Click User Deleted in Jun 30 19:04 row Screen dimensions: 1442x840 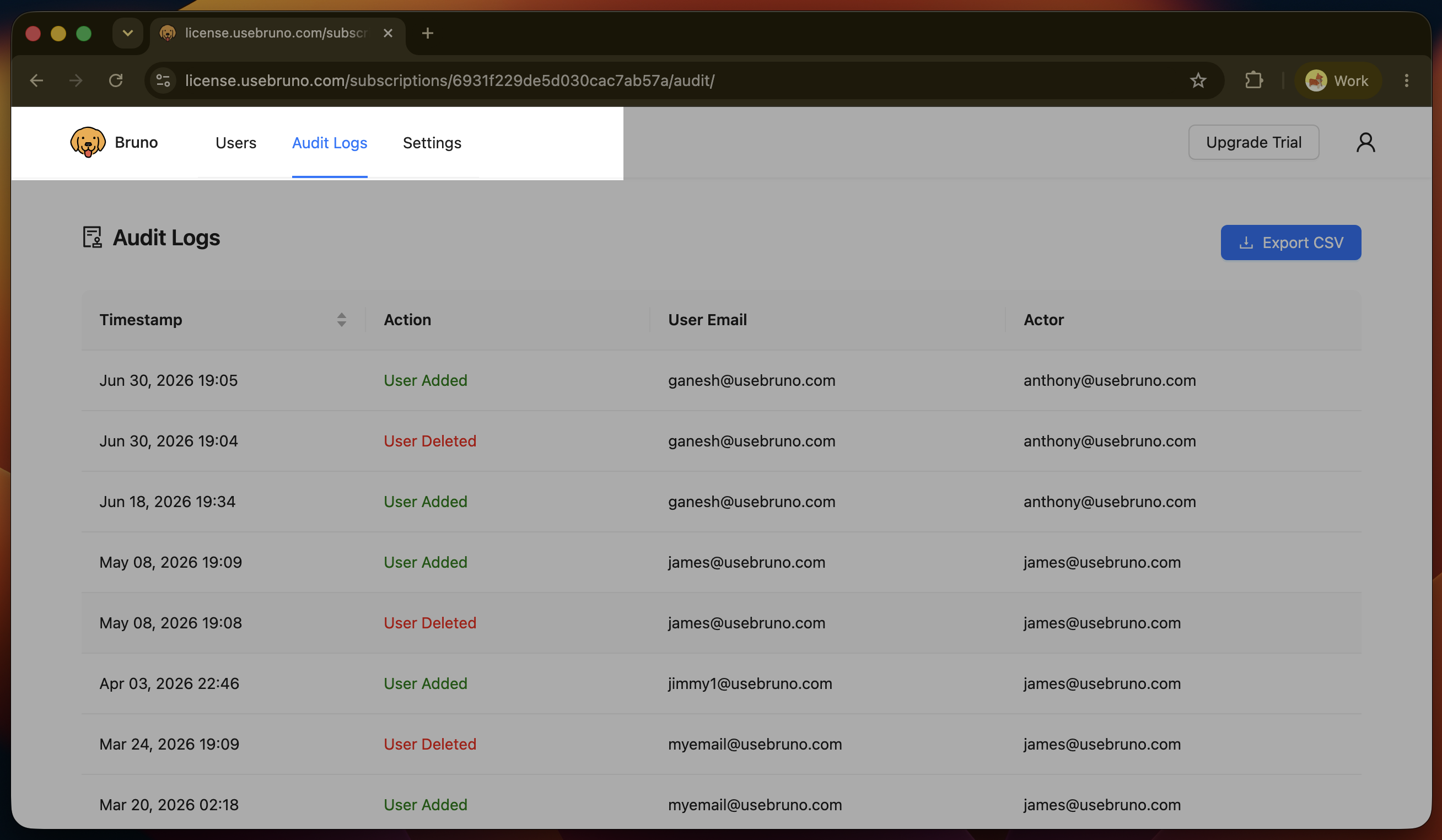coord(430,441)
